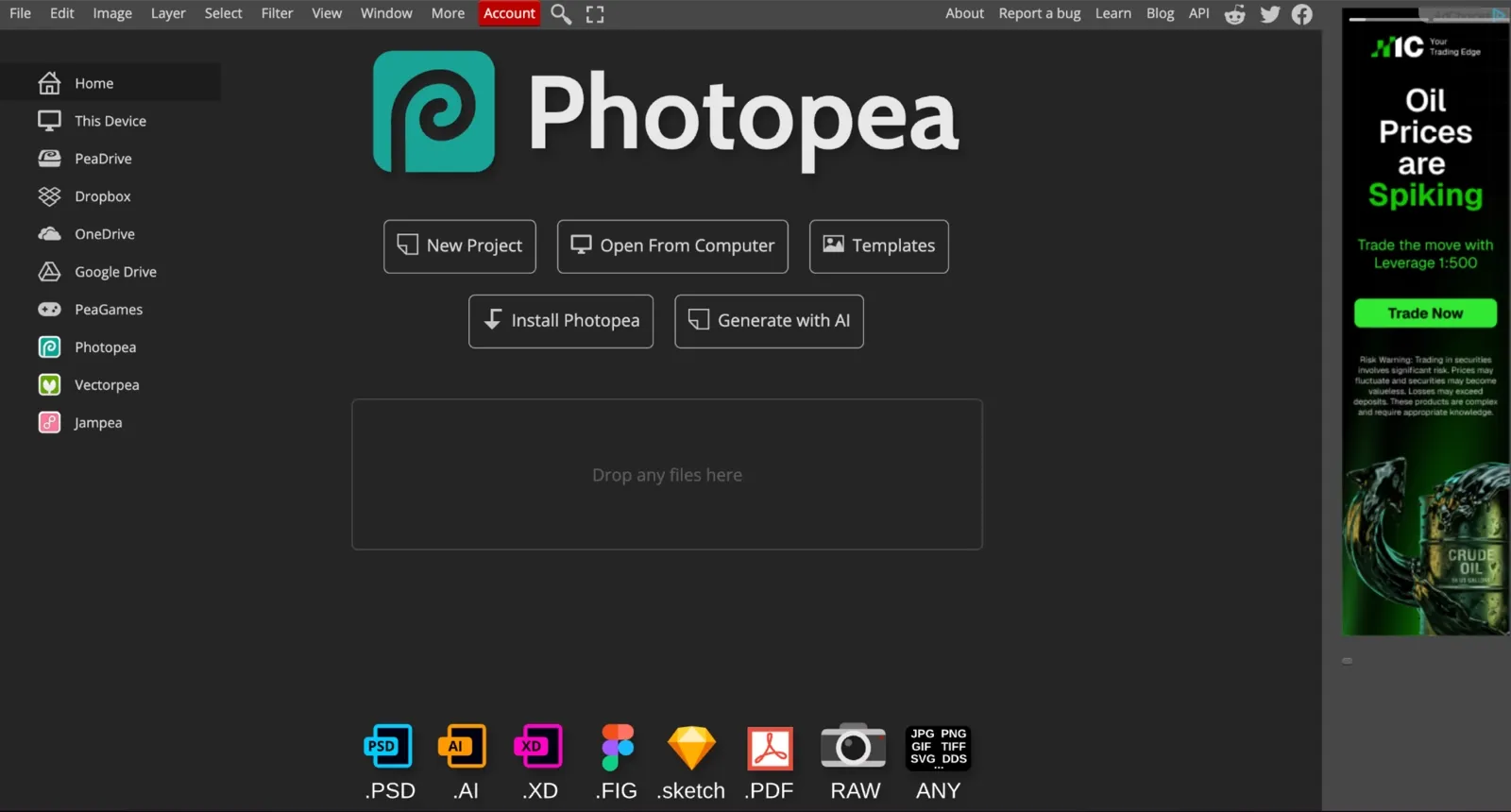Open the Reddit icon link
The width and height of the screenshot is (1511, 812).
click(x=1235, y=14)
